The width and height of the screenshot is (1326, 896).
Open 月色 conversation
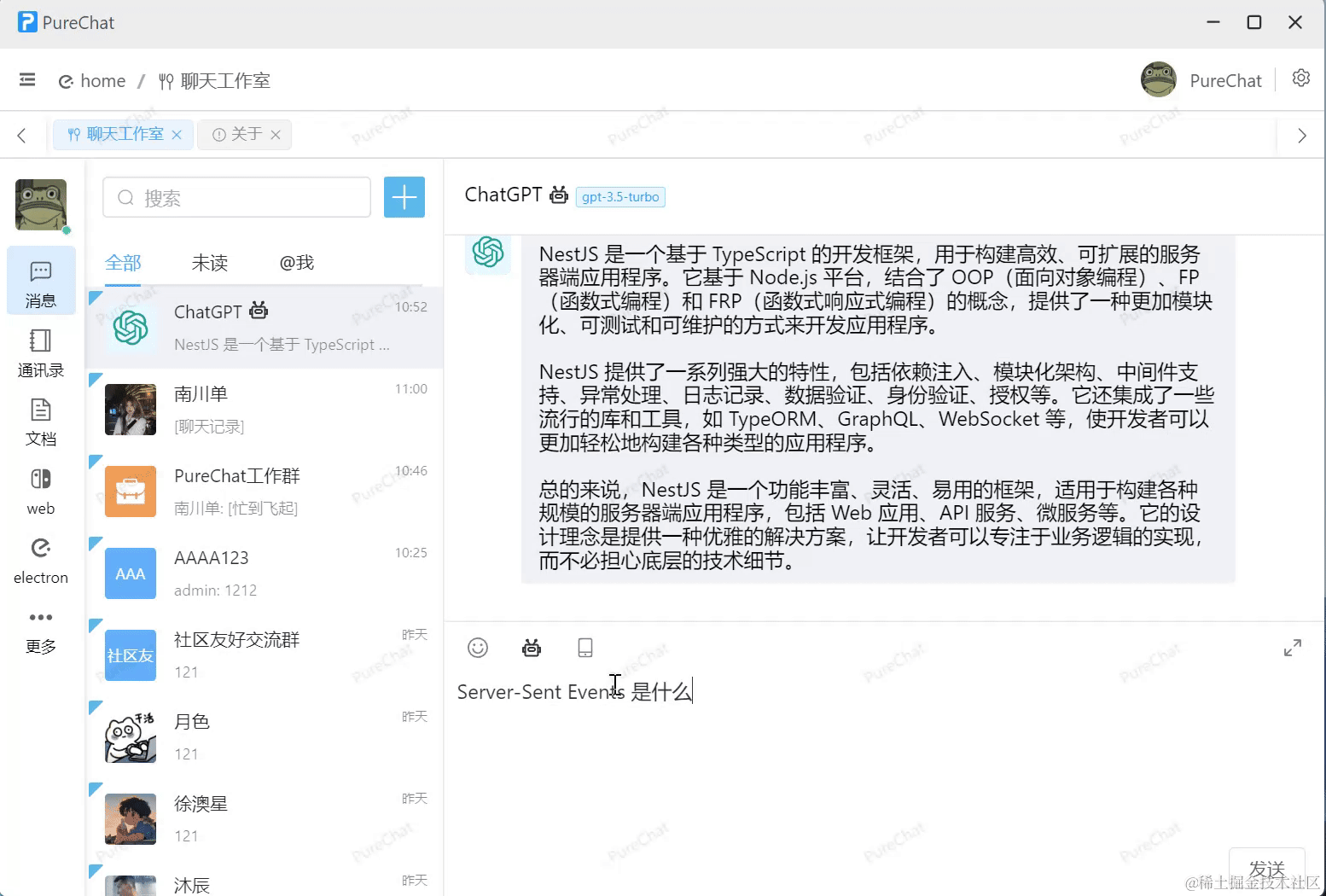click(x=265, y=737)
